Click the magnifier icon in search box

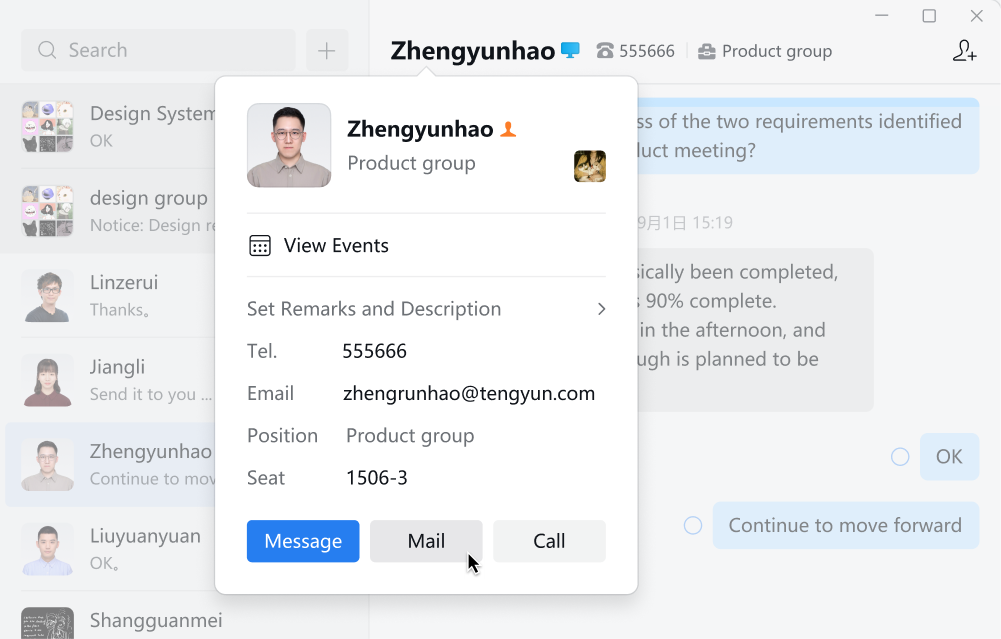point(47,50)
